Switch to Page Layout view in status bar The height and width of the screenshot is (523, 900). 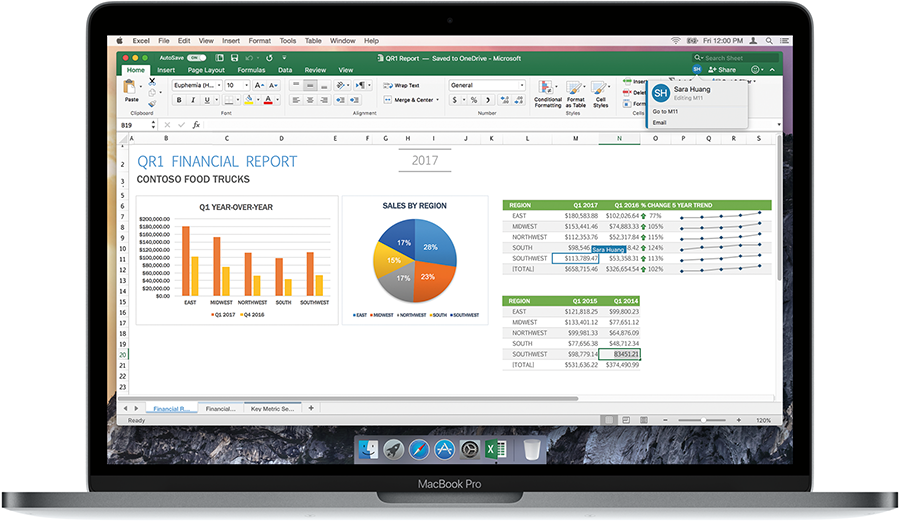coord(626,420)
